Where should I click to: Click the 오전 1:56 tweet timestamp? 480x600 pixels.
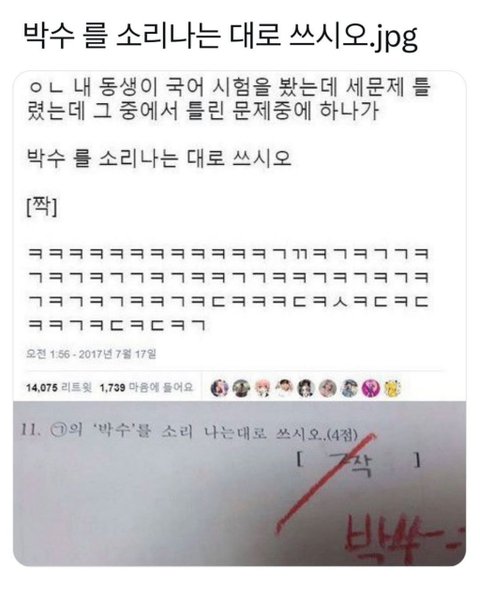pyautogui.click(x=91, y=354)
